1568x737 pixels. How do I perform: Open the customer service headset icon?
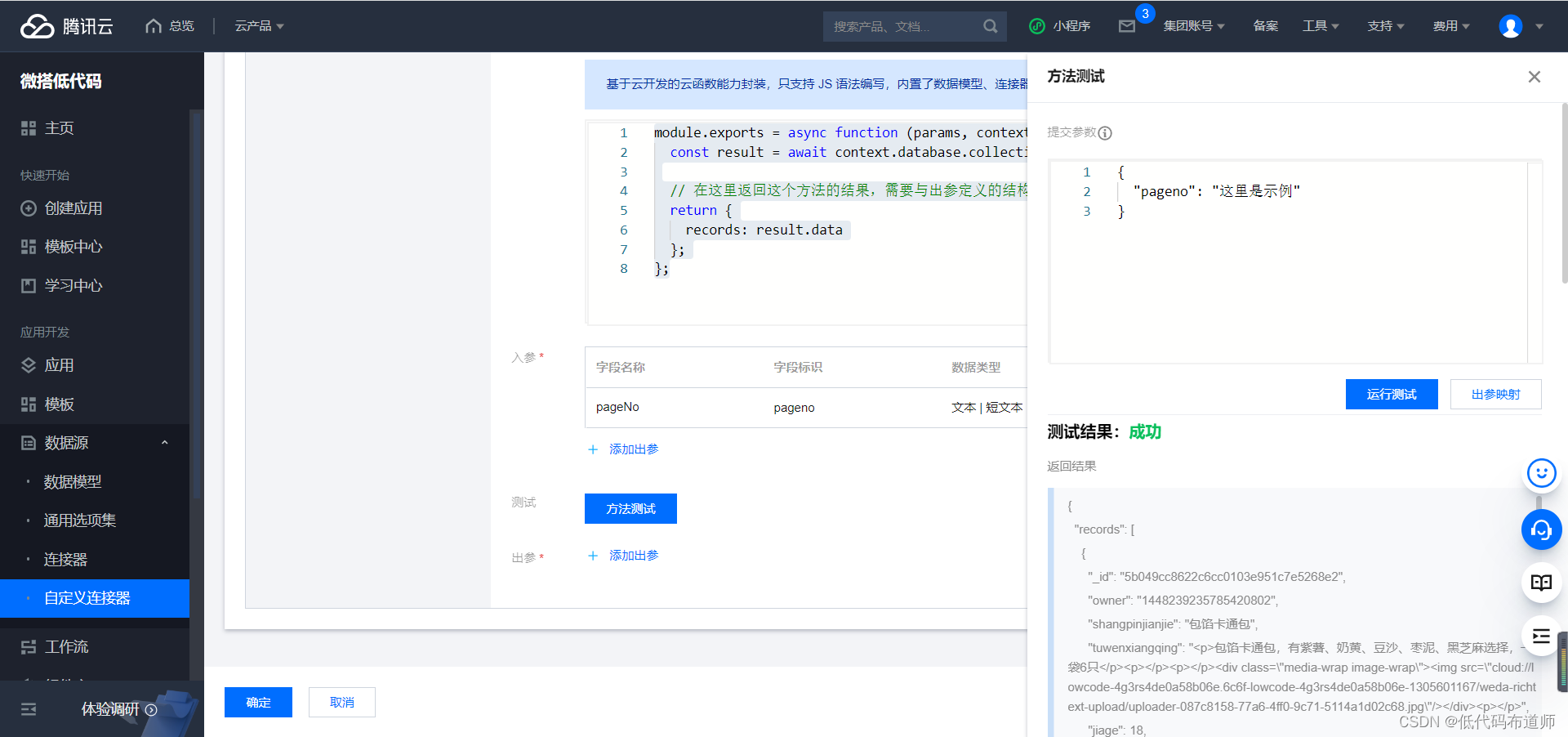(1541, 529)
